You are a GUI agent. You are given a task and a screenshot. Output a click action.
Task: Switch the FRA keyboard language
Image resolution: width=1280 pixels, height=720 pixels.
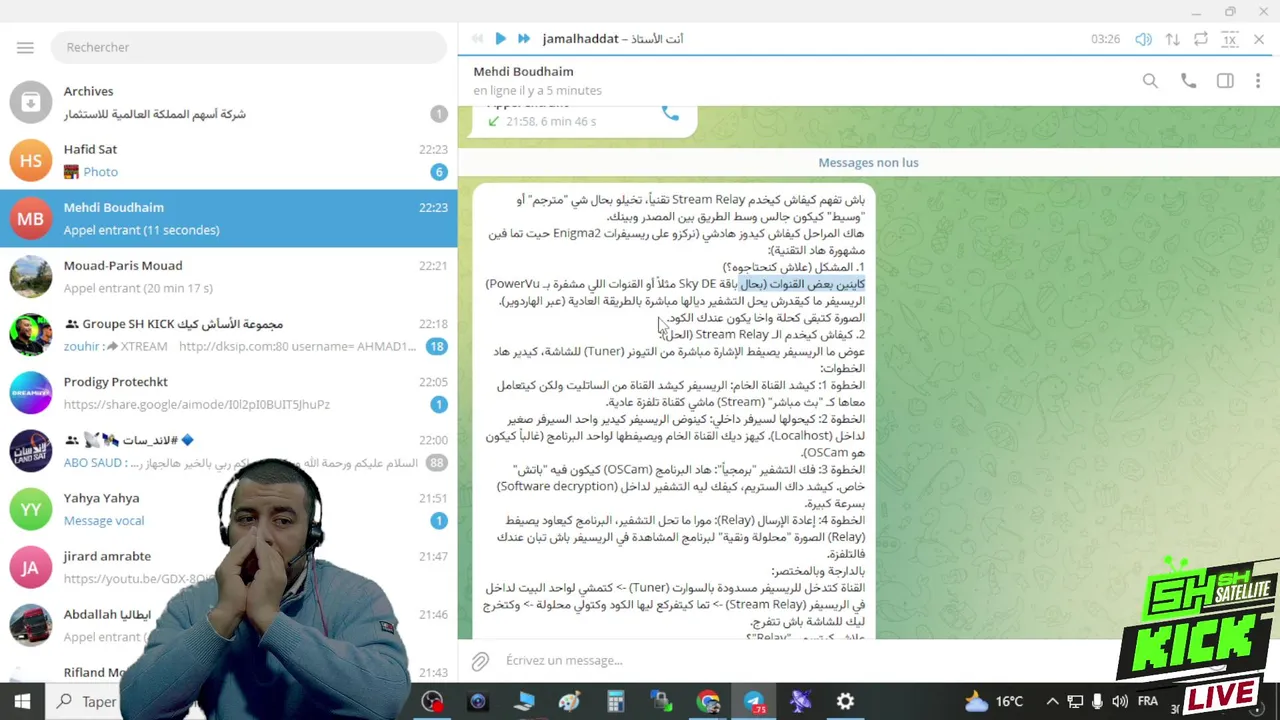[1147, 701]
